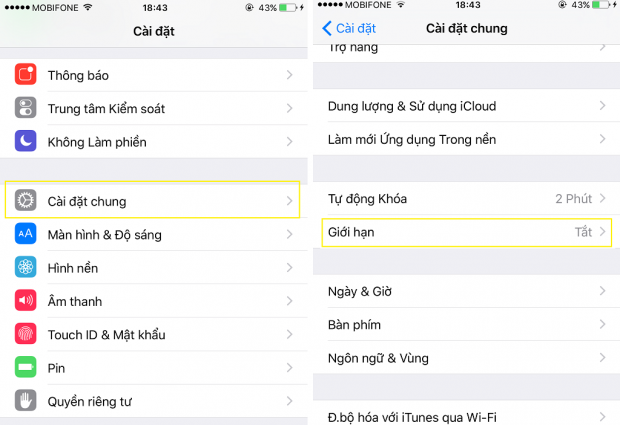Choose Ngôn ngữ & Vùng row
620x425 pixels.
tap(467, 358)
